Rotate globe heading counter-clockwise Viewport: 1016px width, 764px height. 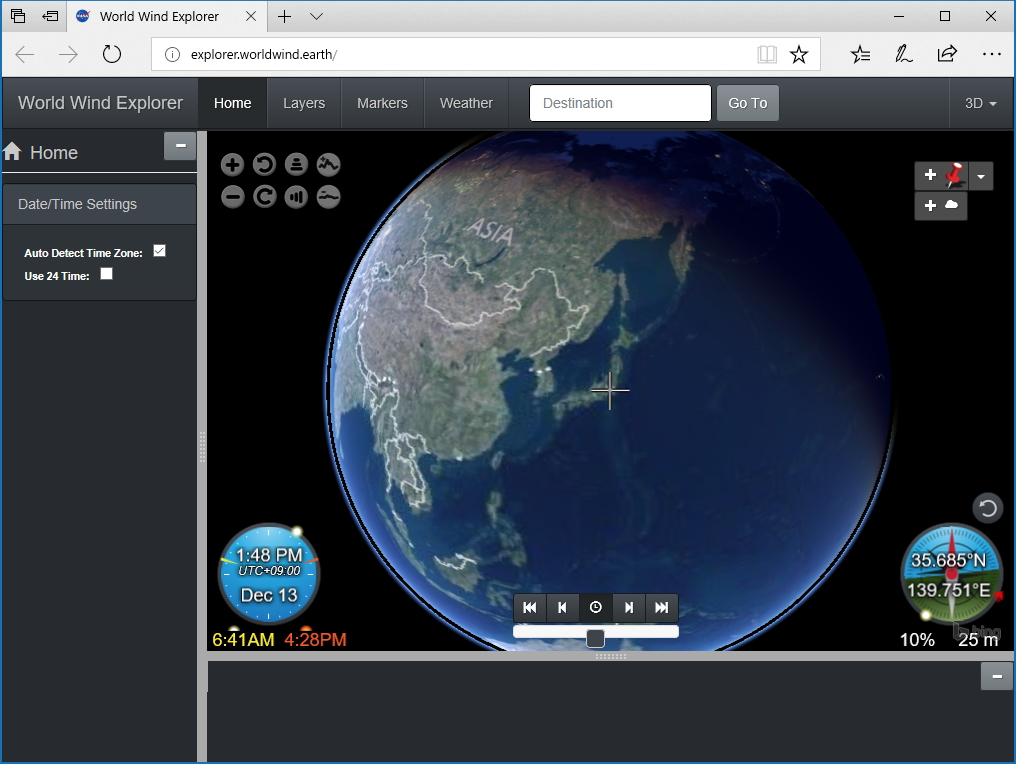click(264, 165)
